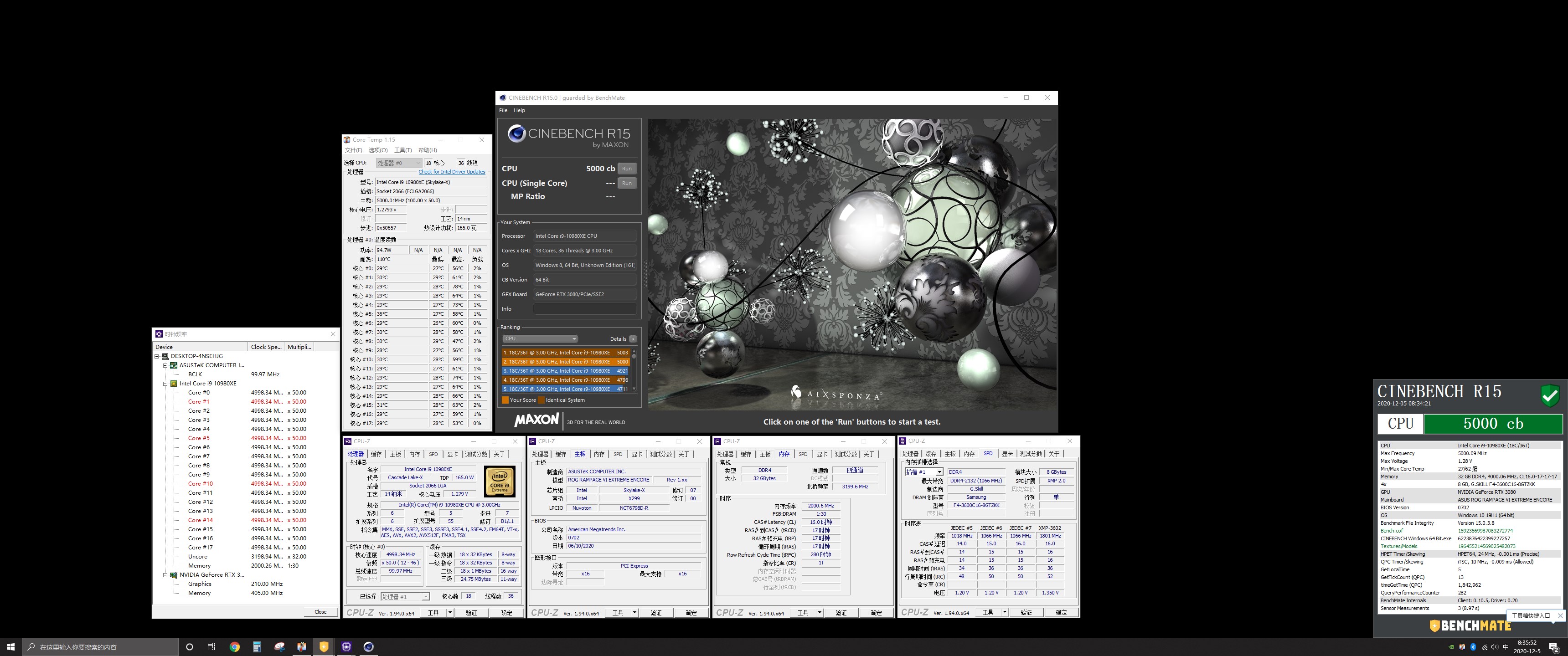Screen dimensions: 1568x656
Task: Open the volume speaker tray icon
Action: point(1495,647)
